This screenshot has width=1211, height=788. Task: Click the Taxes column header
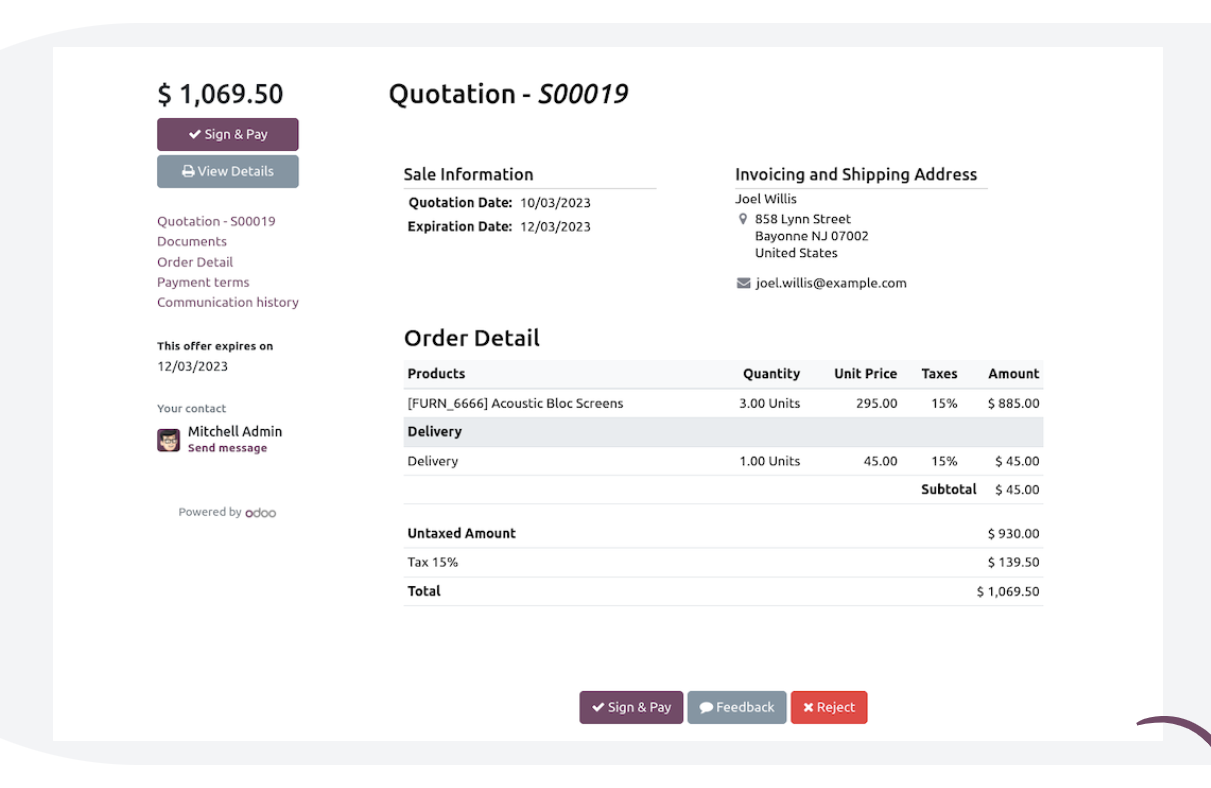[939, 374]
